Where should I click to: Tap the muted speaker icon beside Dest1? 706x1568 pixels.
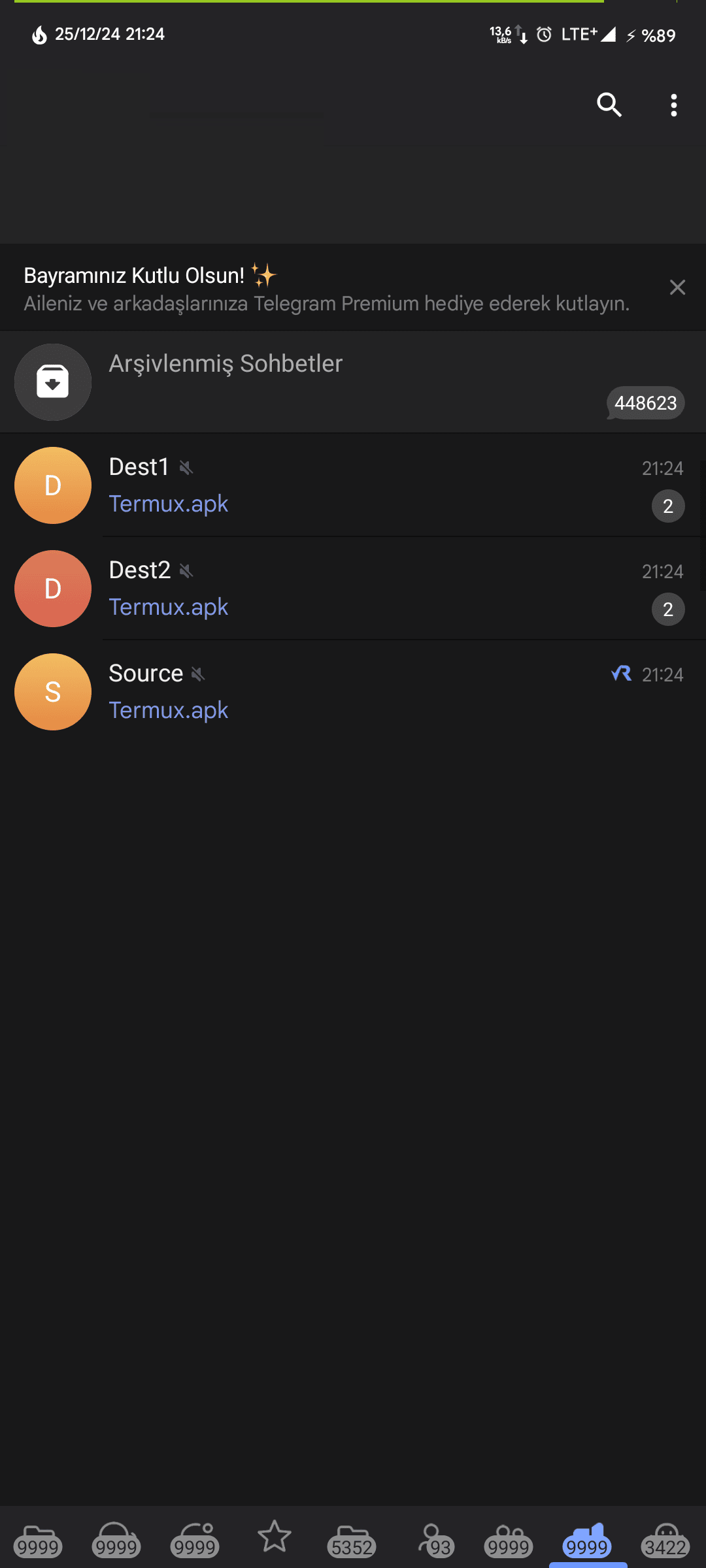(x=186, y=468)
